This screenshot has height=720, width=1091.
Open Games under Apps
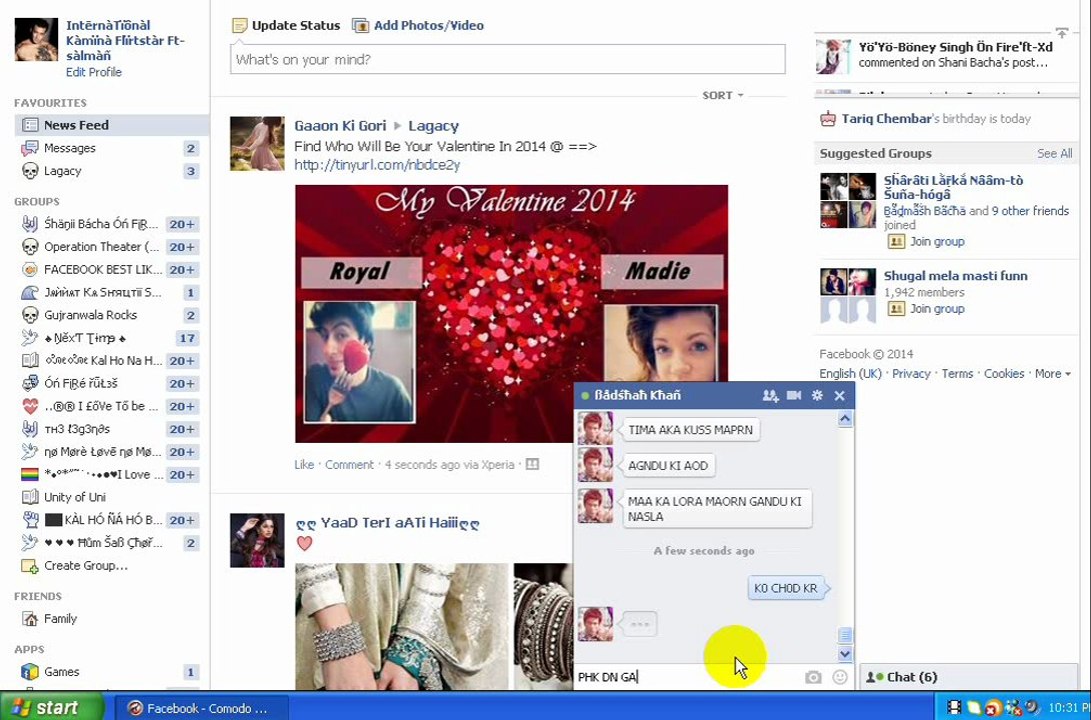[x=61, y=672]
